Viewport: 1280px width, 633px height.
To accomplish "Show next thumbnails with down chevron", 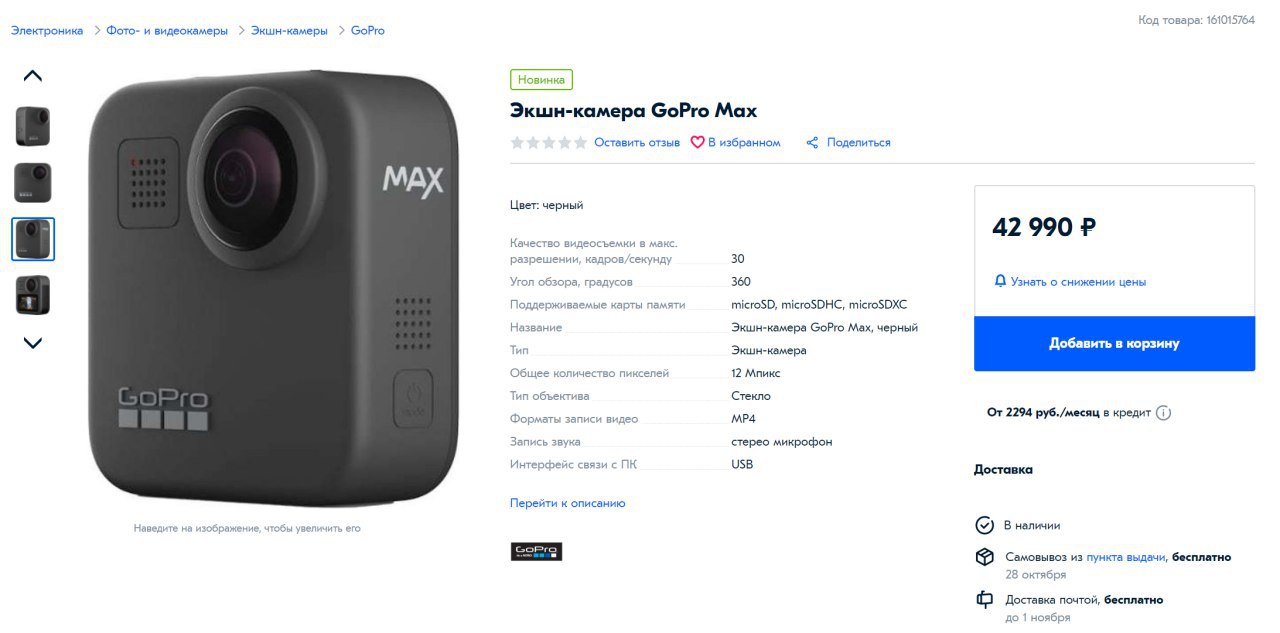I will tap(33, 343).
